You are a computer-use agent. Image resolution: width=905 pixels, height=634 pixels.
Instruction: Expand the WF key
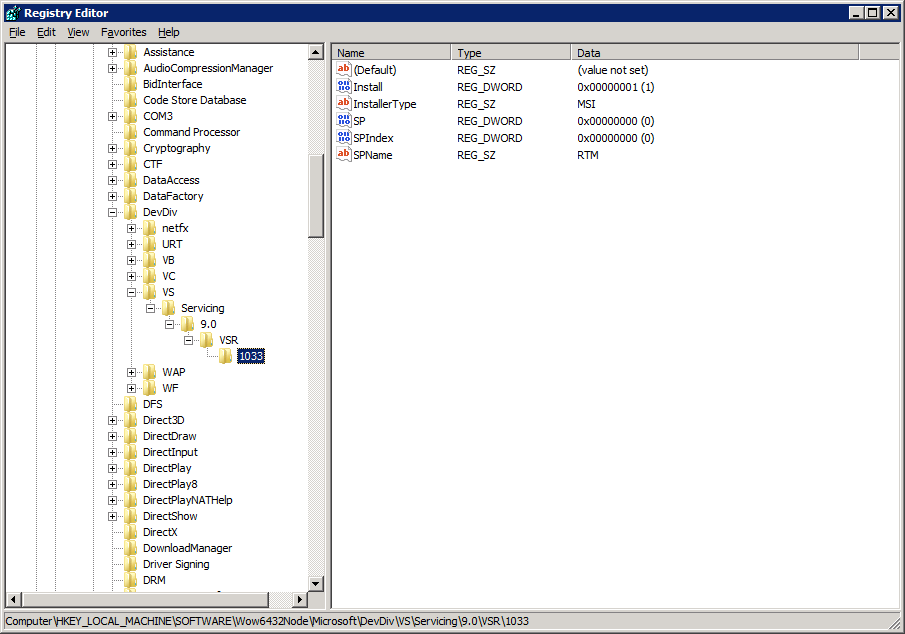click(132, 389)
